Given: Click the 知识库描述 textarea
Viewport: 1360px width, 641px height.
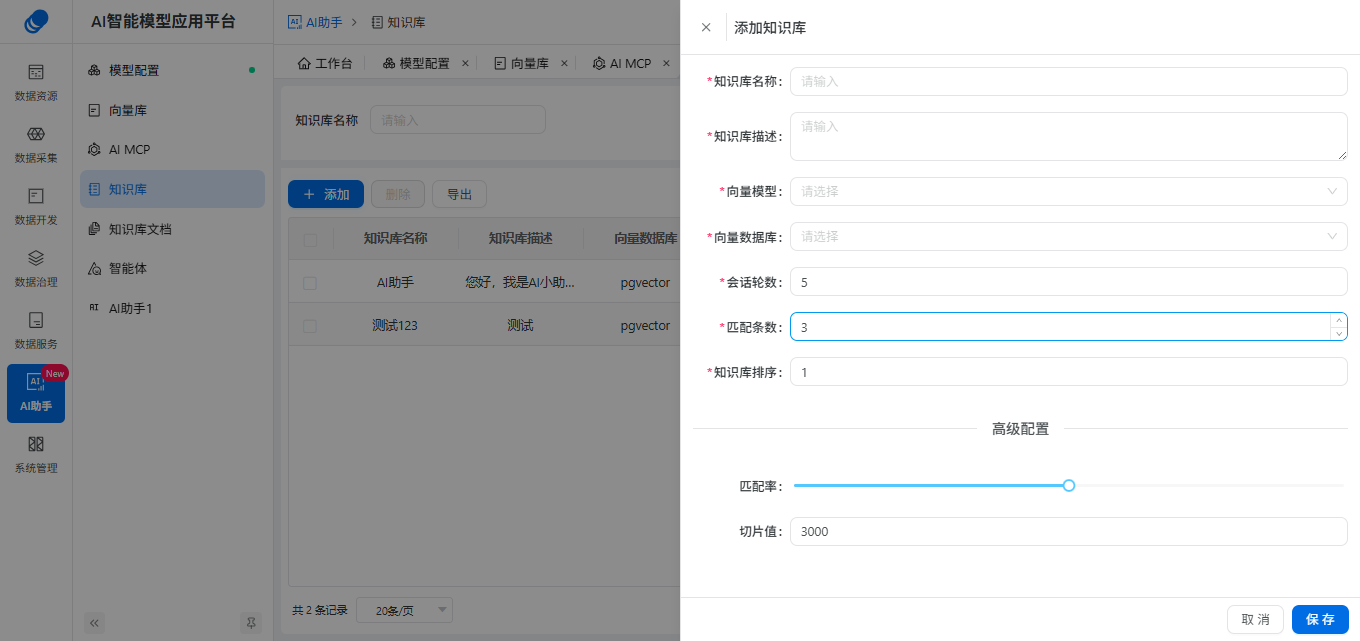Looking at the screenshot, I should coord(1068,136).
